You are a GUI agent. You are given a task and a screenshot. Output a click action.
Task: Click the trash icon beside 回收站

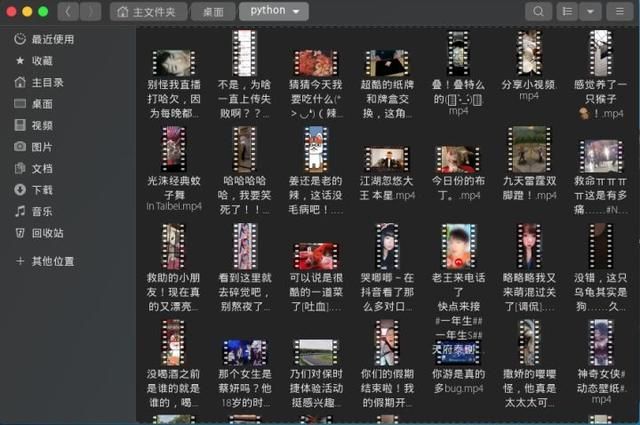pos(20,233)
